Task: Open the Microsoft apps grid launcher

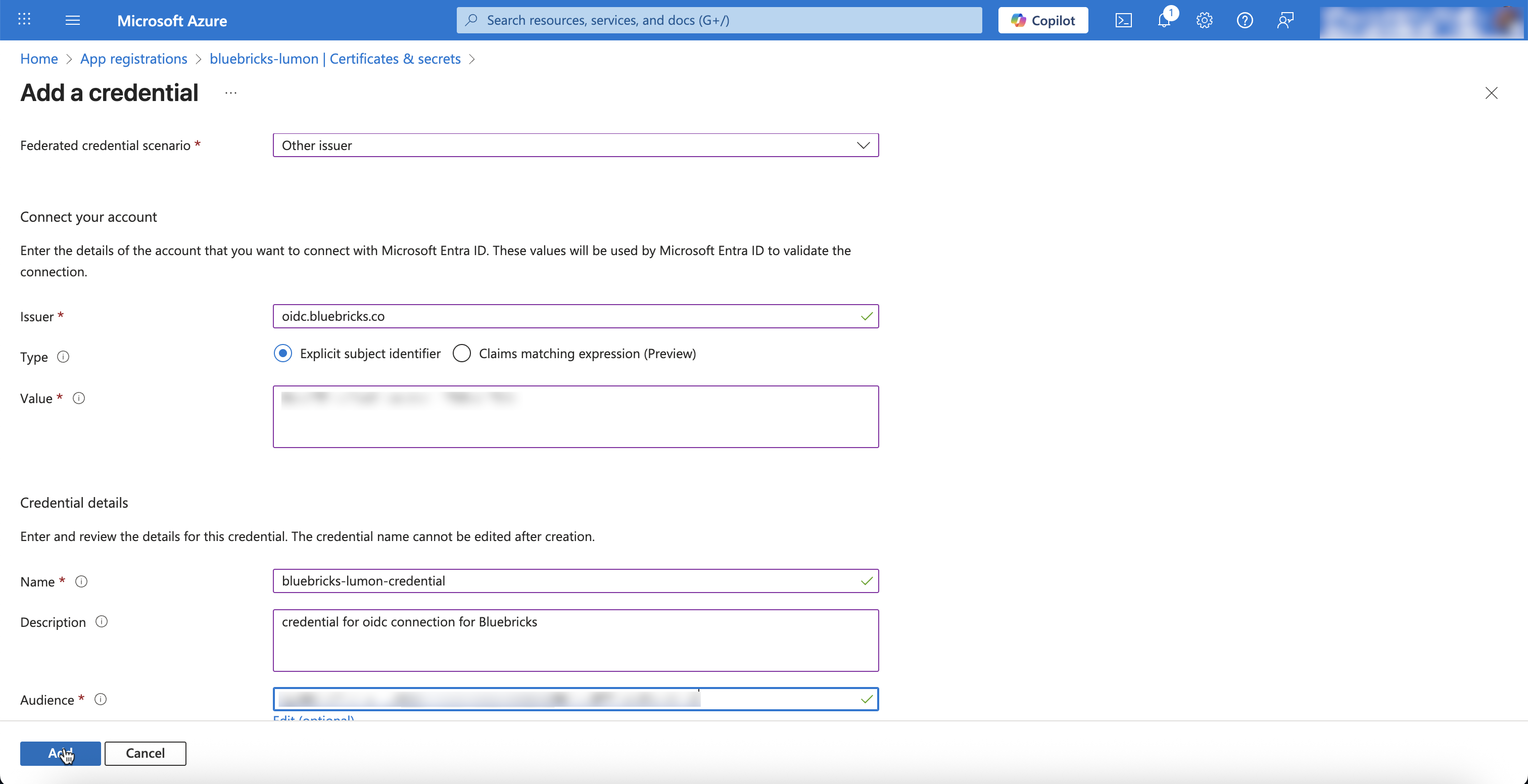Action: [x=24, y=20]
